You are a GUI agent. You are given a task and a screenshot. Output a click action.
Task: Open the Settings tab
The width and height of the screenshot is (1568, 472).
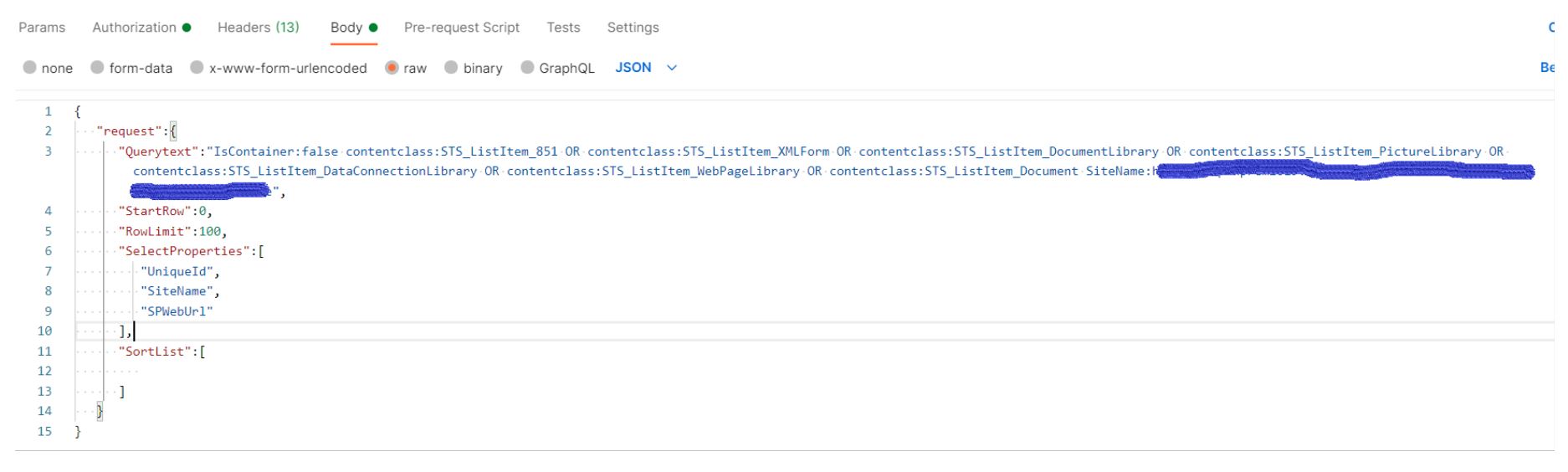point(633,28)
